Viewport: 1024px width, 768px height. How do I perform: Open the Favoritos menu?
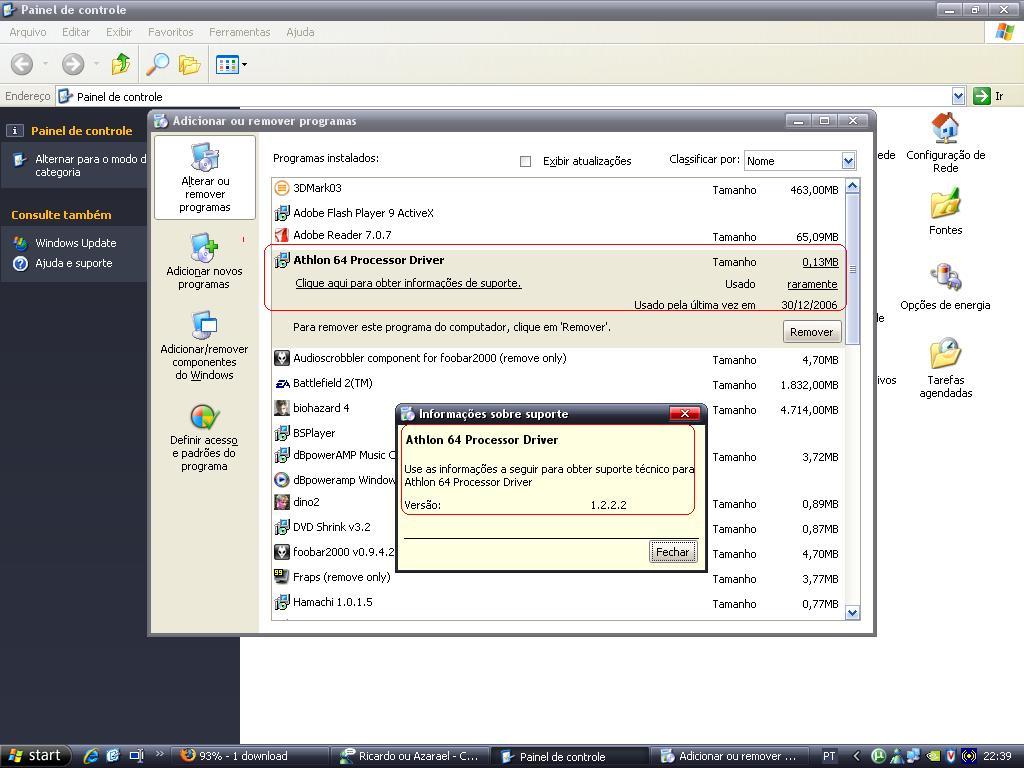(x=170, y=32)
